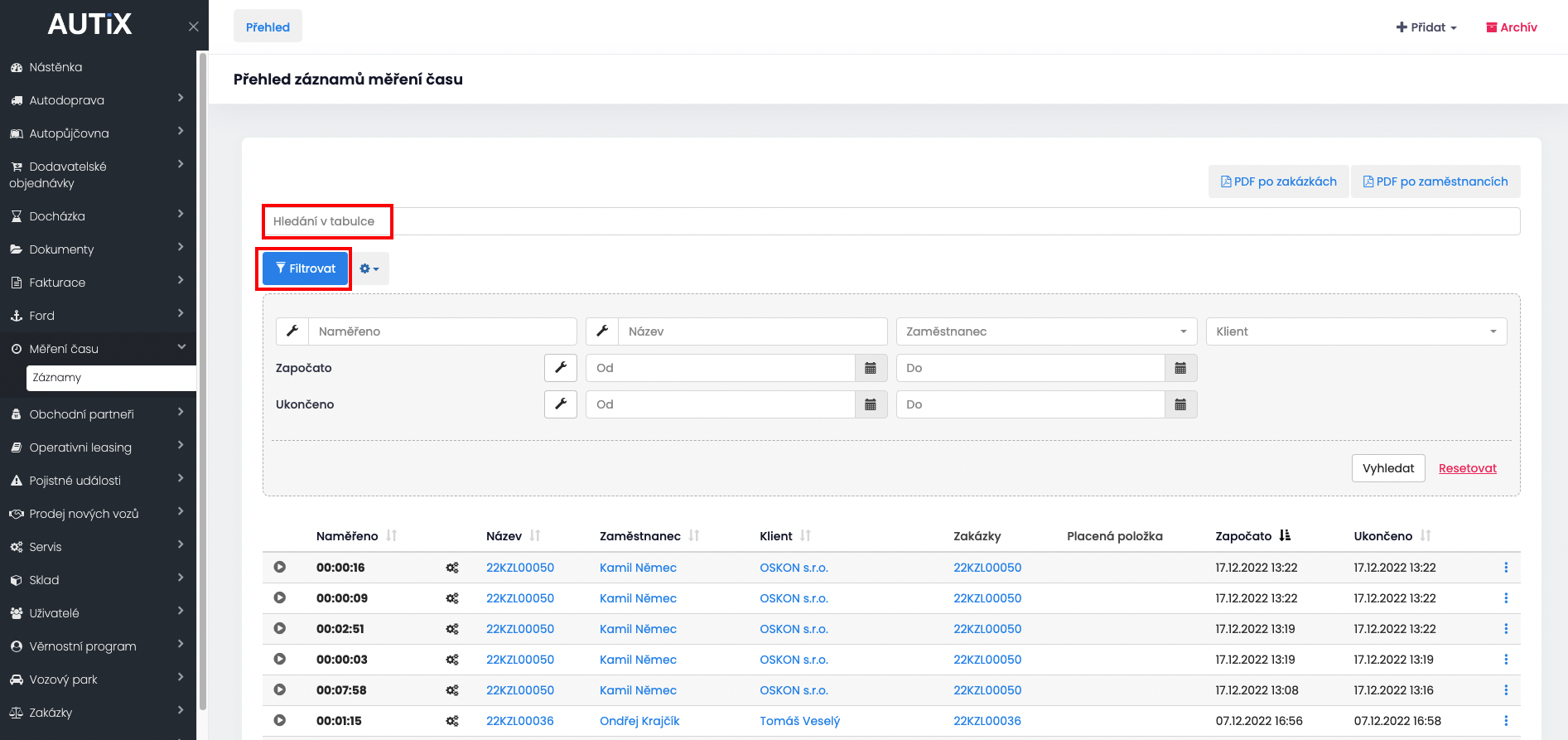Viewport: 1568px width, 740px height.
Task: Switch to the Přehled tab
Action: tap(268, 27)
